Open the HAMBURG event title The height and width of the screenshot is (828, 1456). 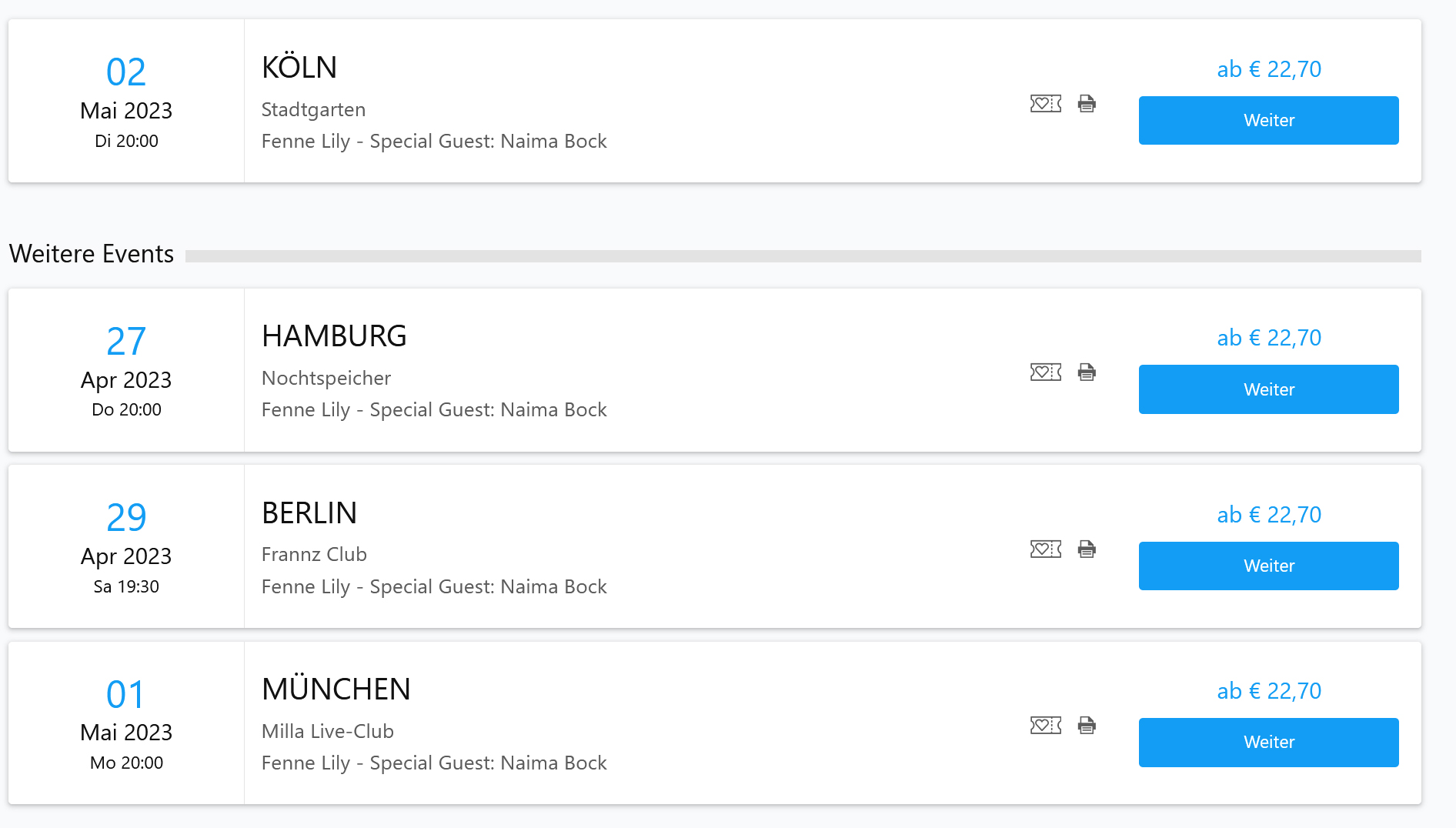coord(334,336)
